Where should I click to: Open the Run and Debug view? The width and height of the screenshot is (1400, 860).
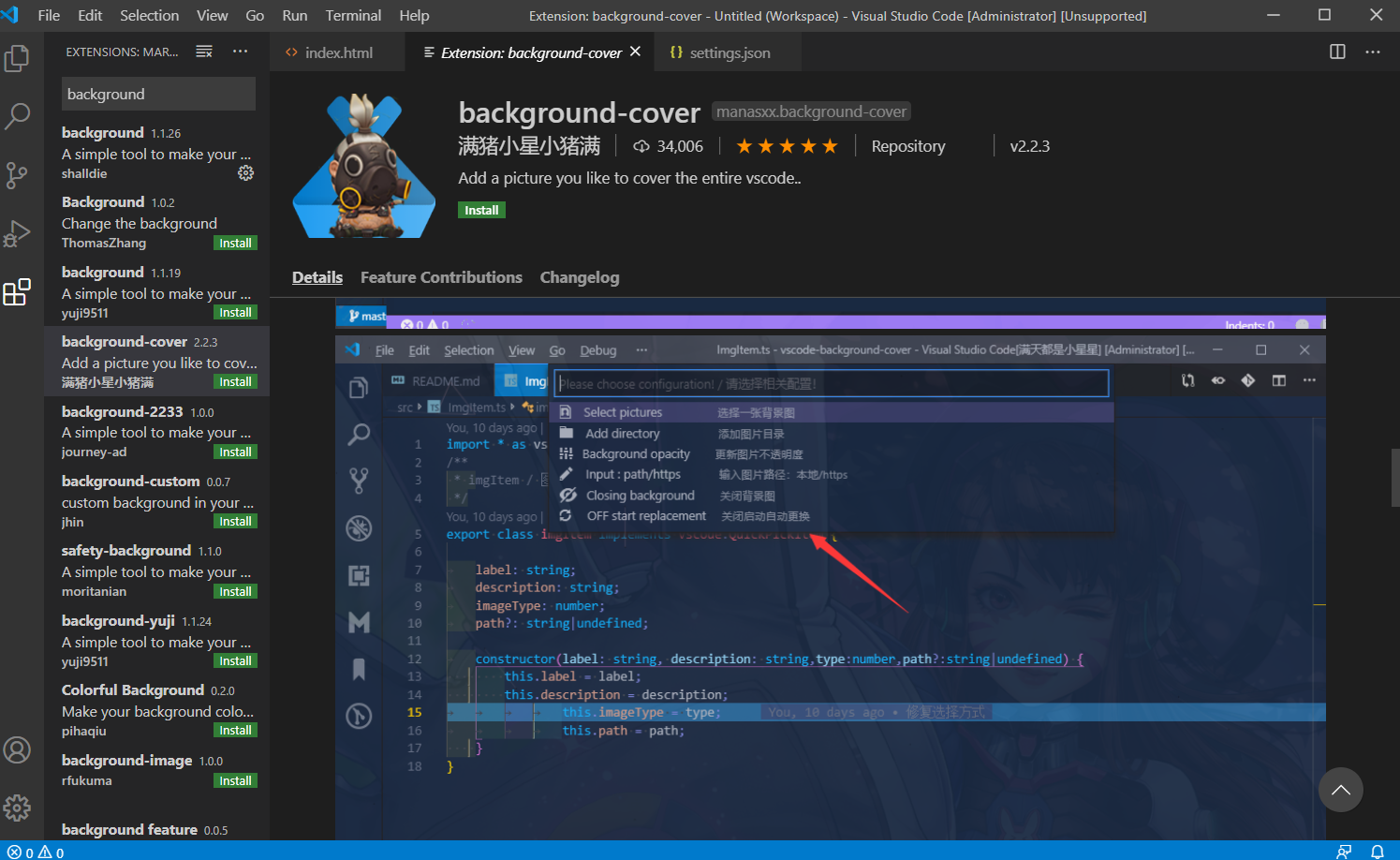tap(18, 232)
